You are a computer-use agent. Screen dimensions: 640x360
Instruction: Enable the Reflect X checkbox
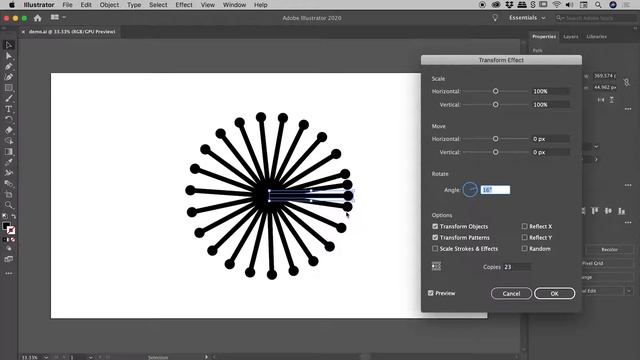click(x=524, y=226)
